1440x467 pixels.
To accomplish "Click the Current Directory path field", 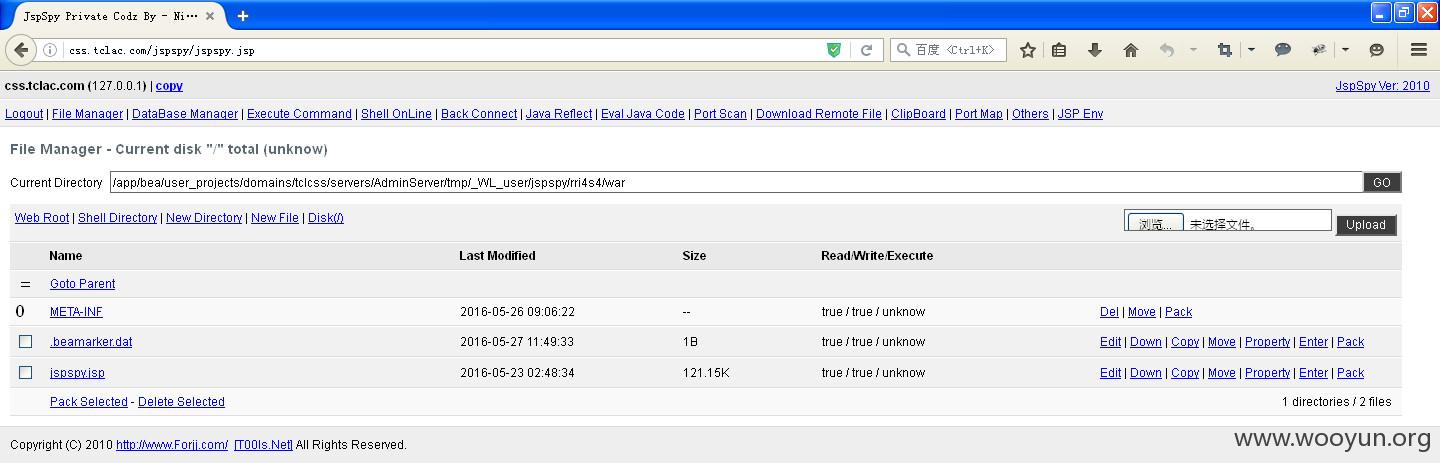I will (x=736, y=183).
